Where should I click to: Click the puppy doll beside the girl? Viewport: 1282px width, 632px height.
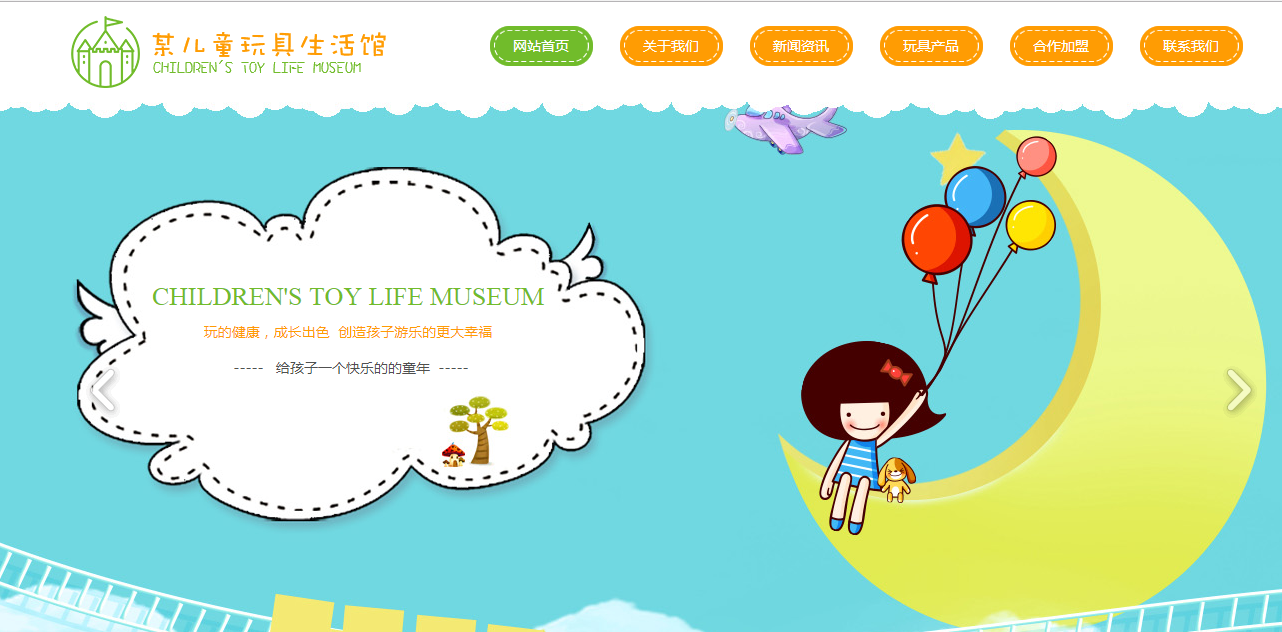pos(896,478)
